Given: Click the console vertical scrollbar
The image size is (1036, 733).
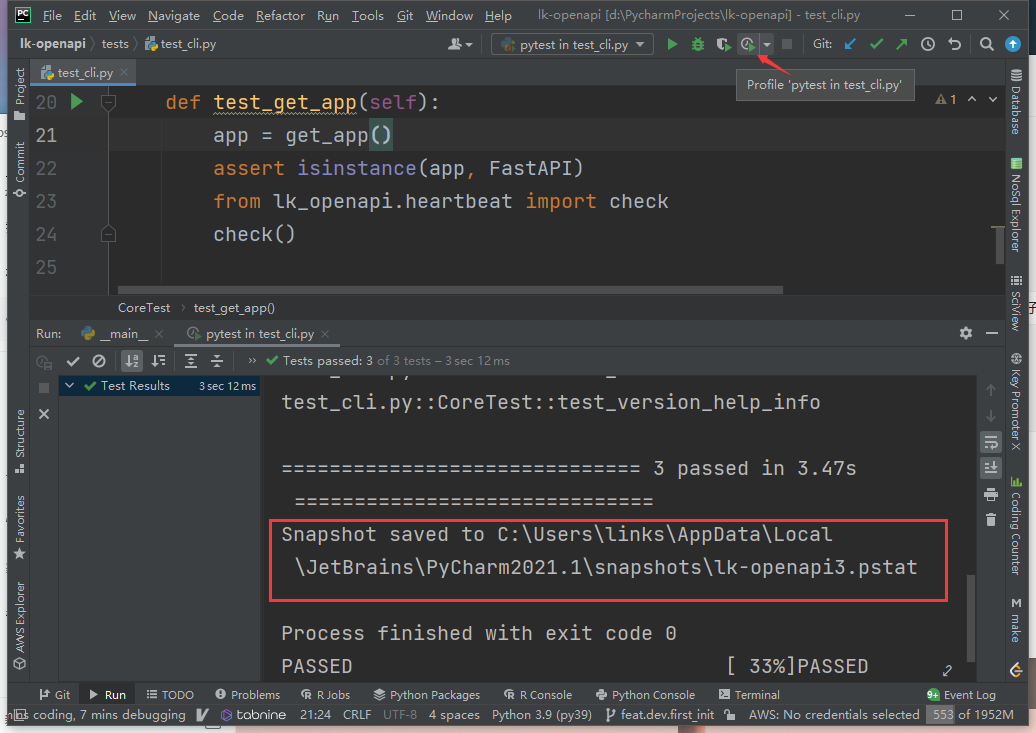Looking at the screenshot, I should [x=971, y=617].
